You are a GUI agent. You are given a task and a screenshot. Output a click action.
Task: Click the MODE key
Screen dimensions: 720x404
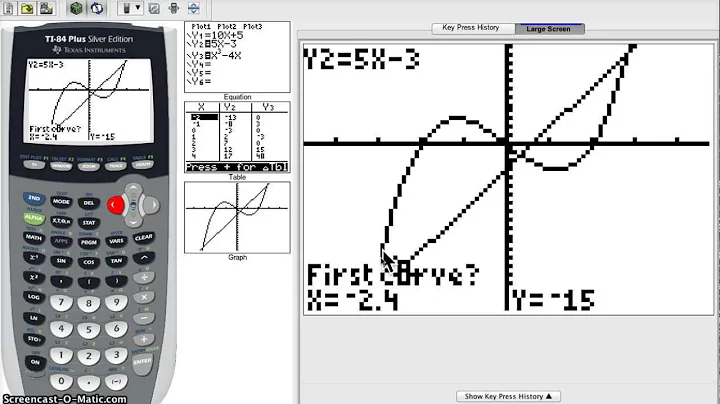(61, 202)
